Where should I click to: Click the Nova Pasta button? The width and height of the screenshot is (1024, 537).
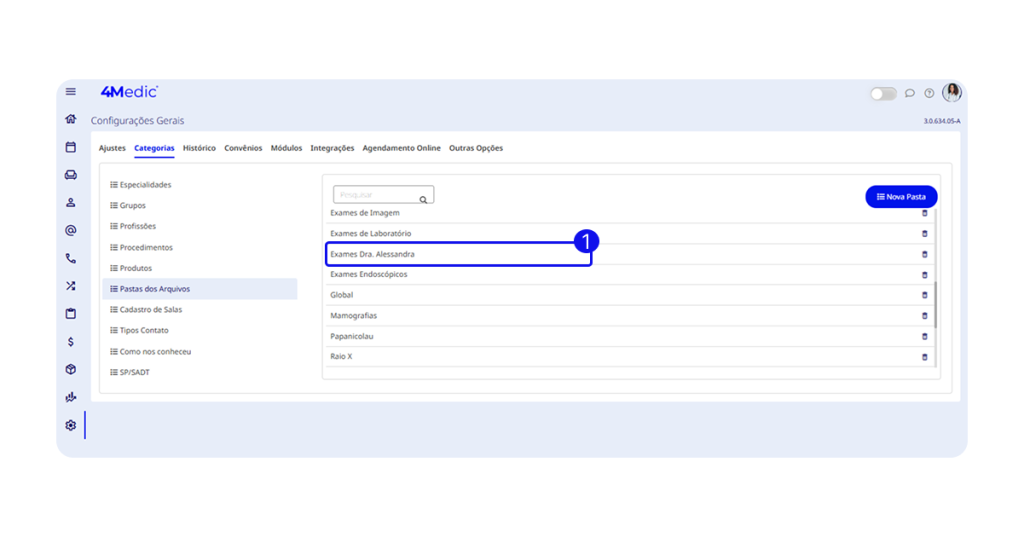(901, 197)
